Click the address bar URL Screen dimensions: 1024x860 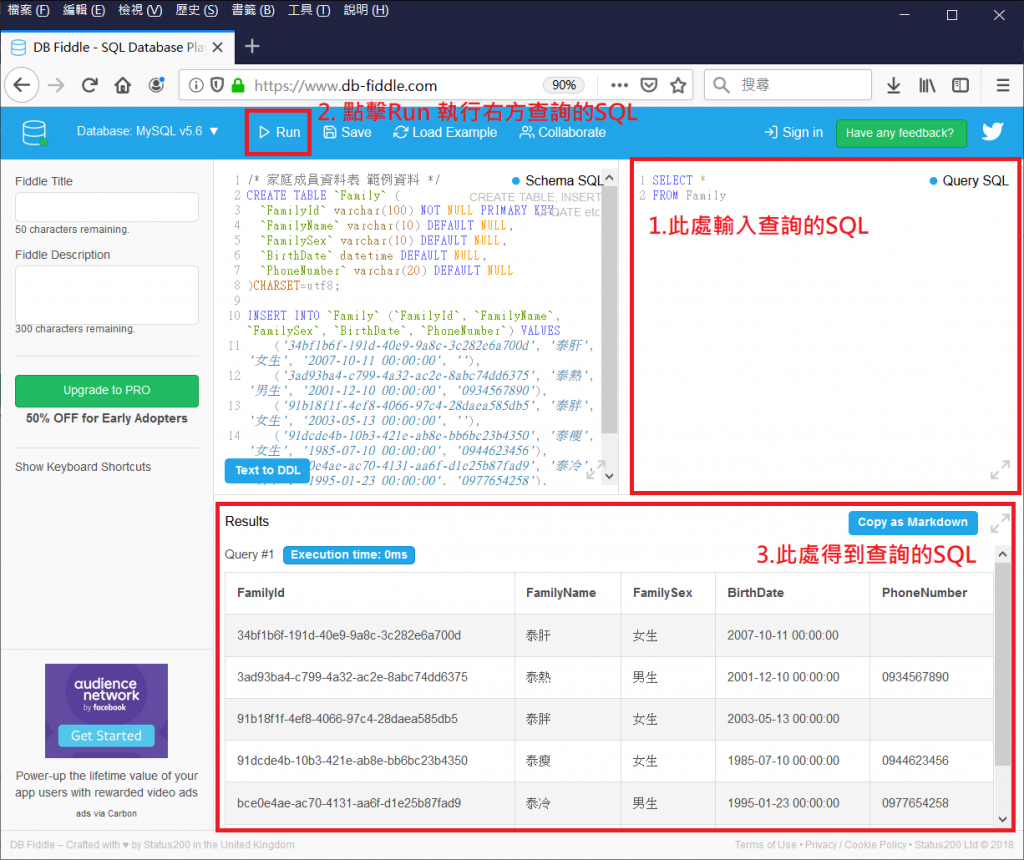(345, 86)
